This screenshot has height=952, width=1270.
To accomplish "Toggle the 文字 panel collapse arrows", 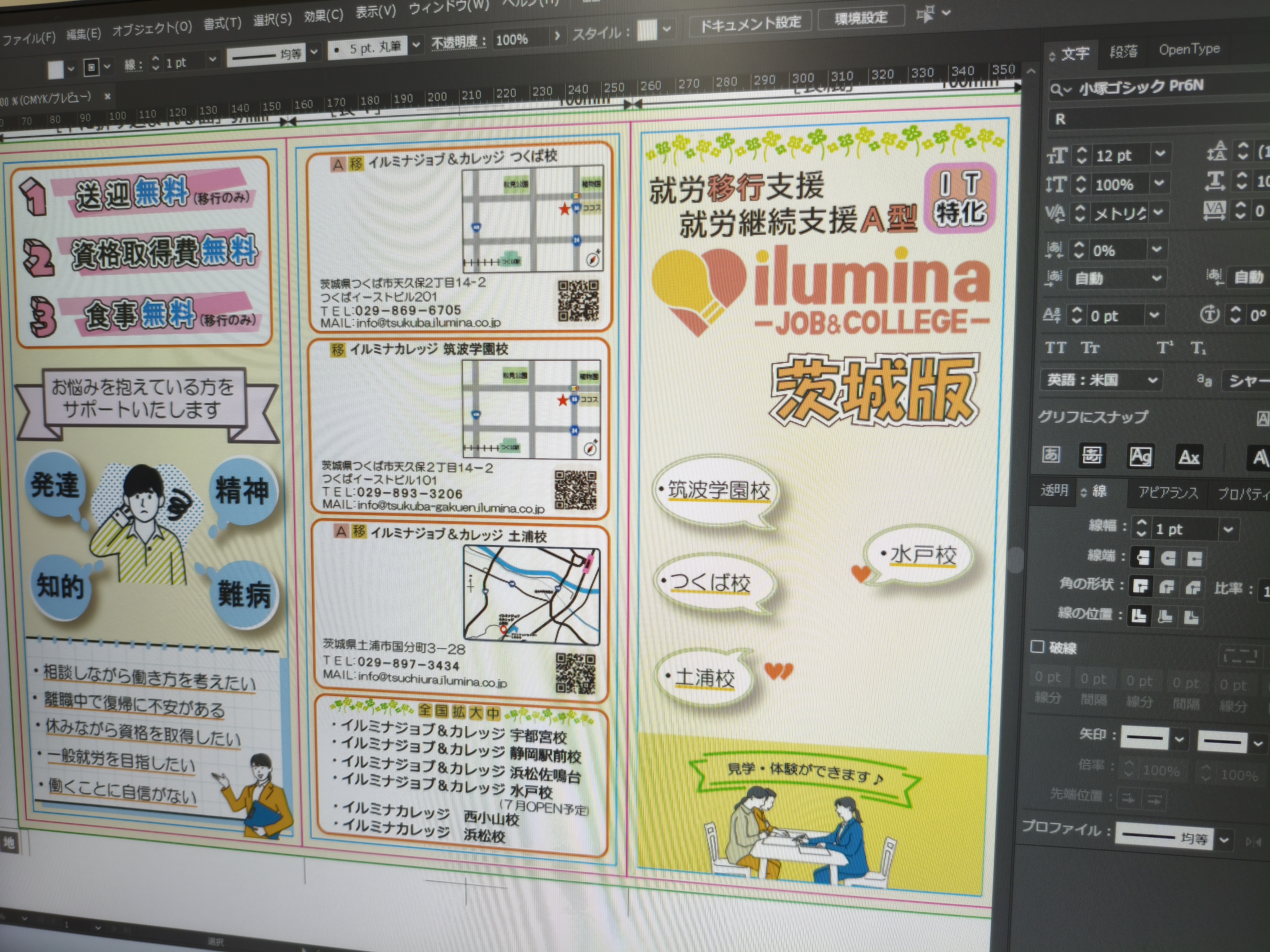I will point(1052,56).
